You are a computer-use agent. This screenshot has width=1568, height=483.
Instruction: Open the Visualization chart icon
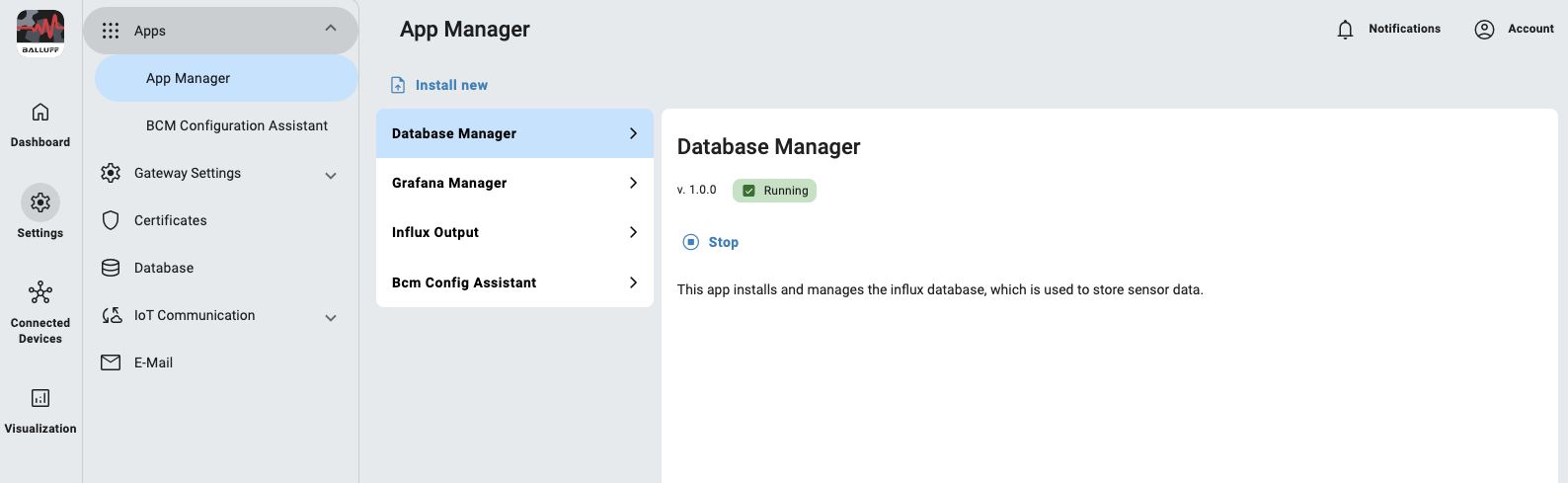pos(40,398)
